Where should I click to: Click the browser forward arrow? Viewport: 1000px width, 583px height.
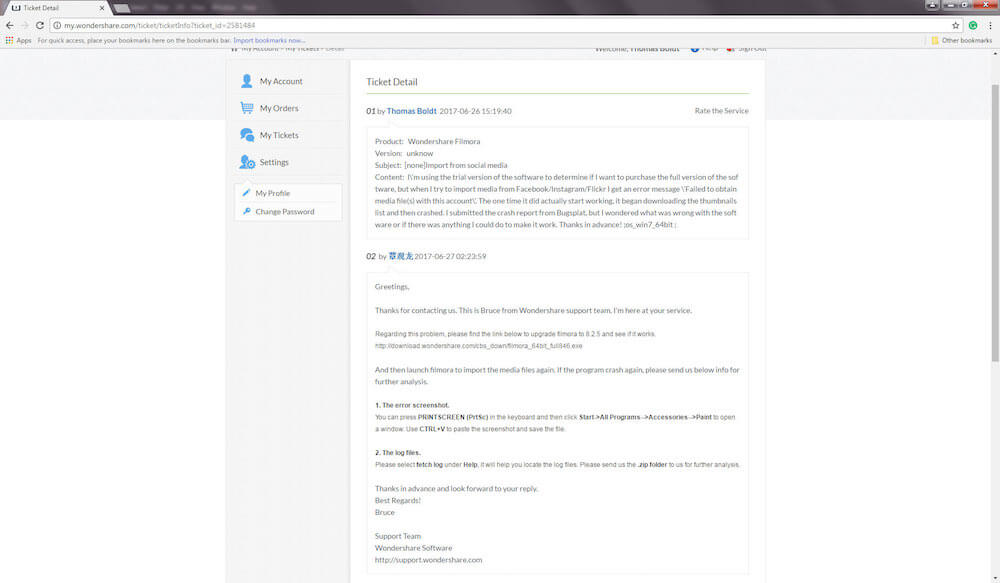pos(25,26)
